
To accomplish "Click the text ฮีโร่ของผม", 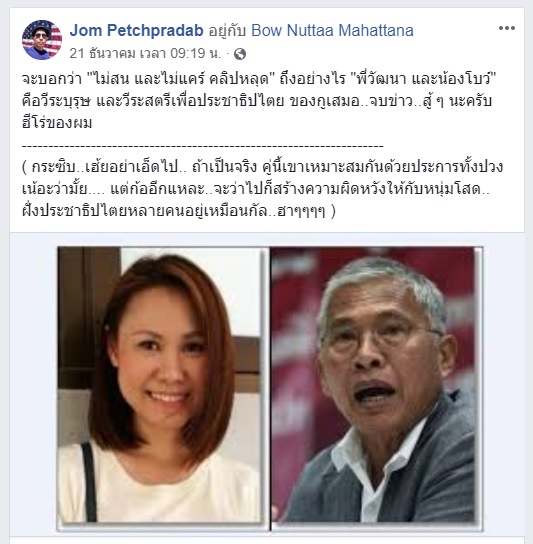I will pyautogui.click(x=57, y=123).
